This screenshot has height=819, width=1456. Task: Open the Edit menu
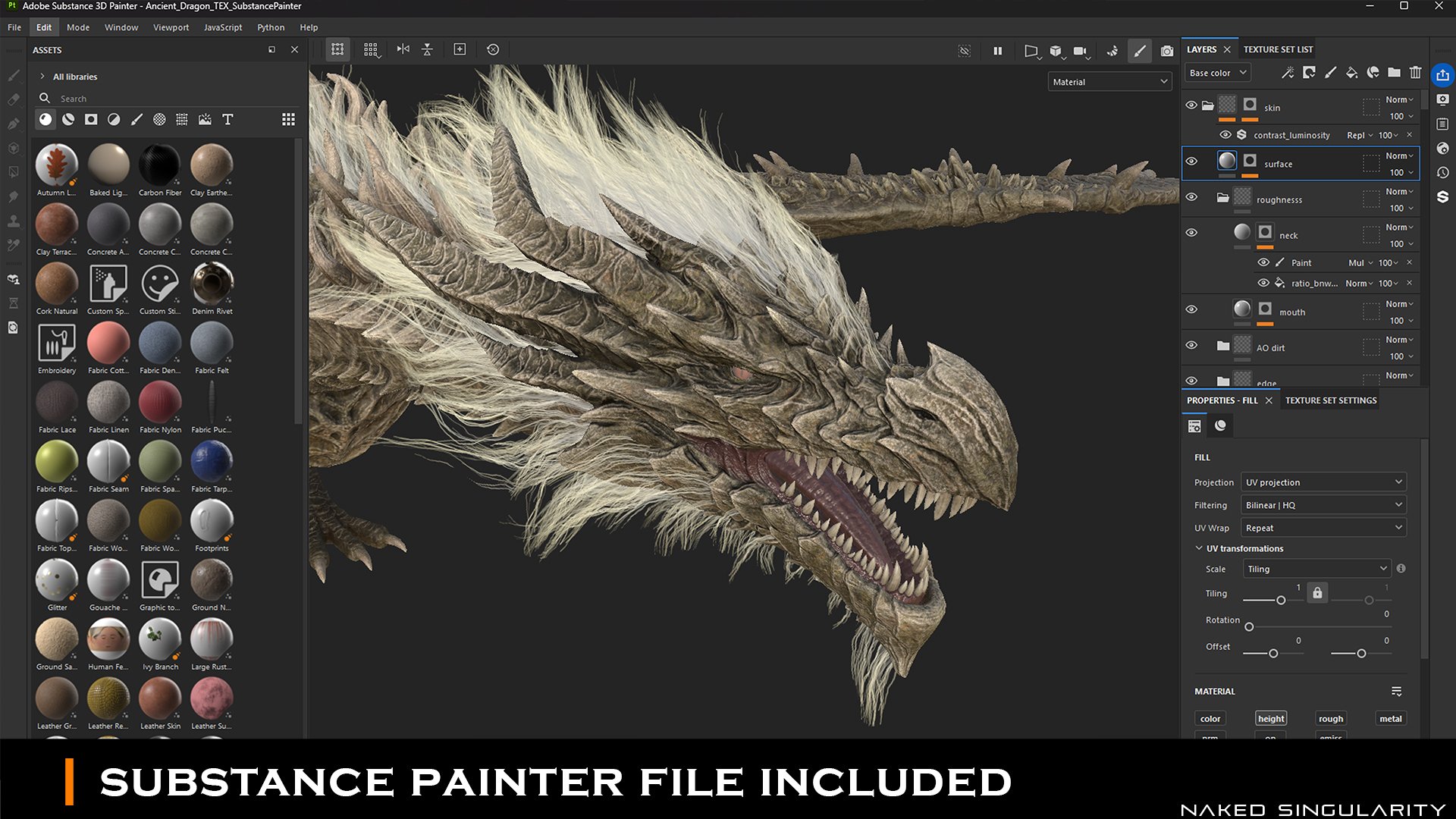[x=43, y=27]
